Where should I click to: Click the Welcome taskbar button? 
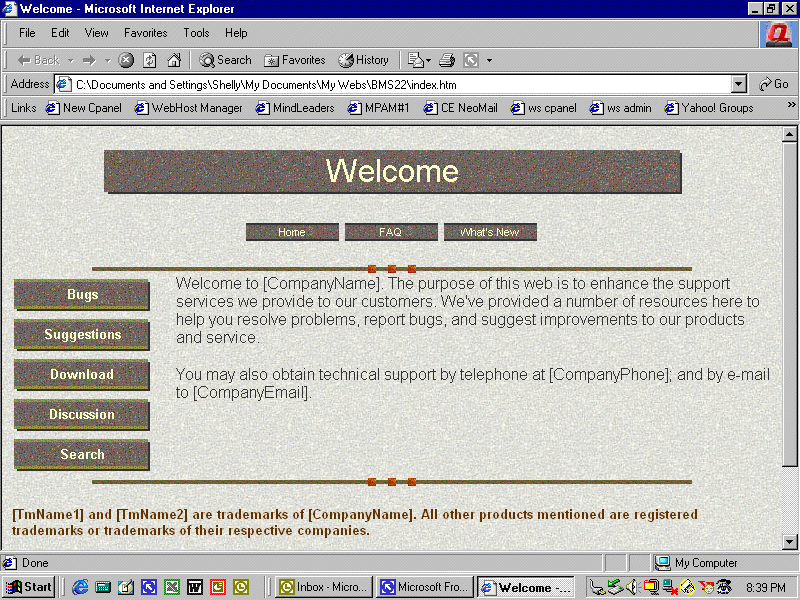[x=526, y=587]
